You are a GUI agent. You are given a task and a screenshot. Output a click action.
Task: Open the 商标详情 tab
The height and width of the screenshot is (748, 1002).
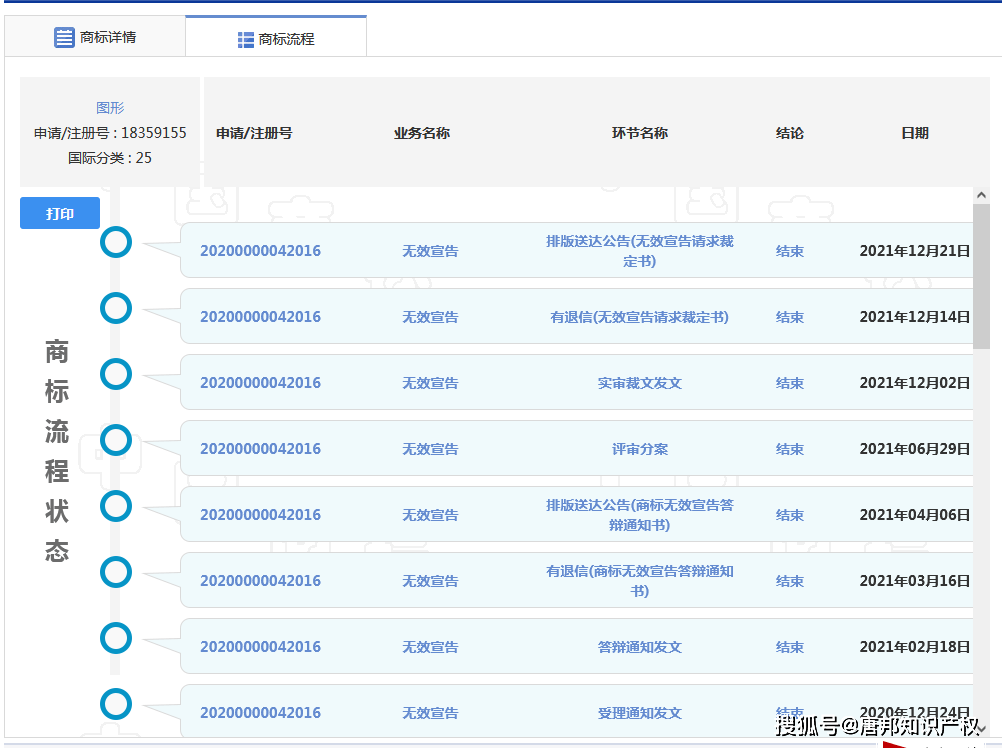coord(95,37)
